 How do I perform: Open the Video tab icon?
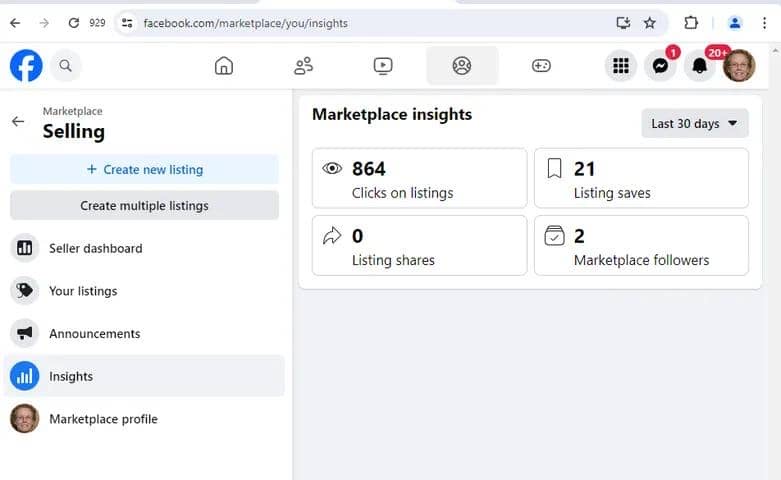pyautogui.click(x=383, y=66)
